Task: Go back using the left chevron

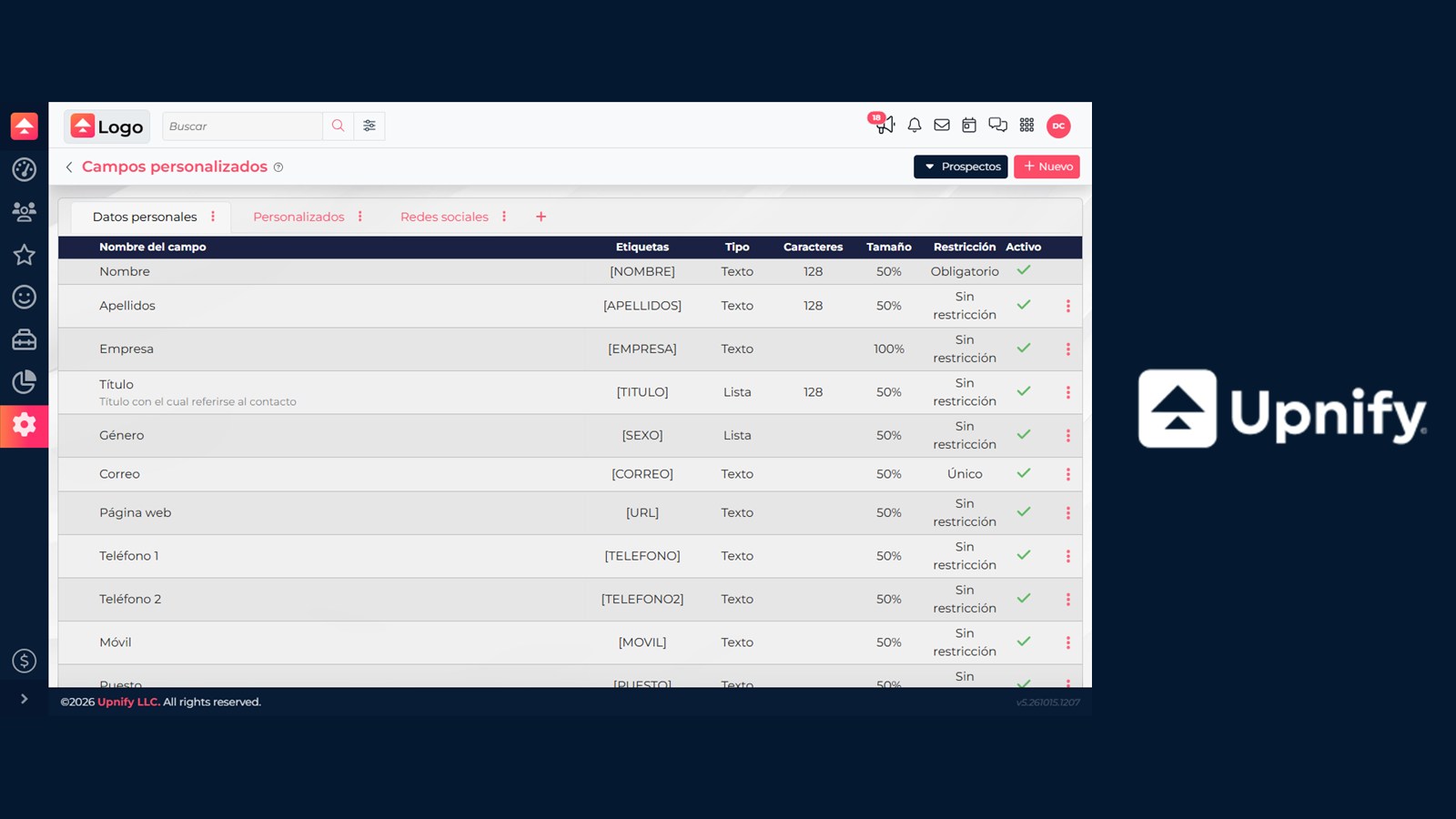Action: tap(69, 167)
